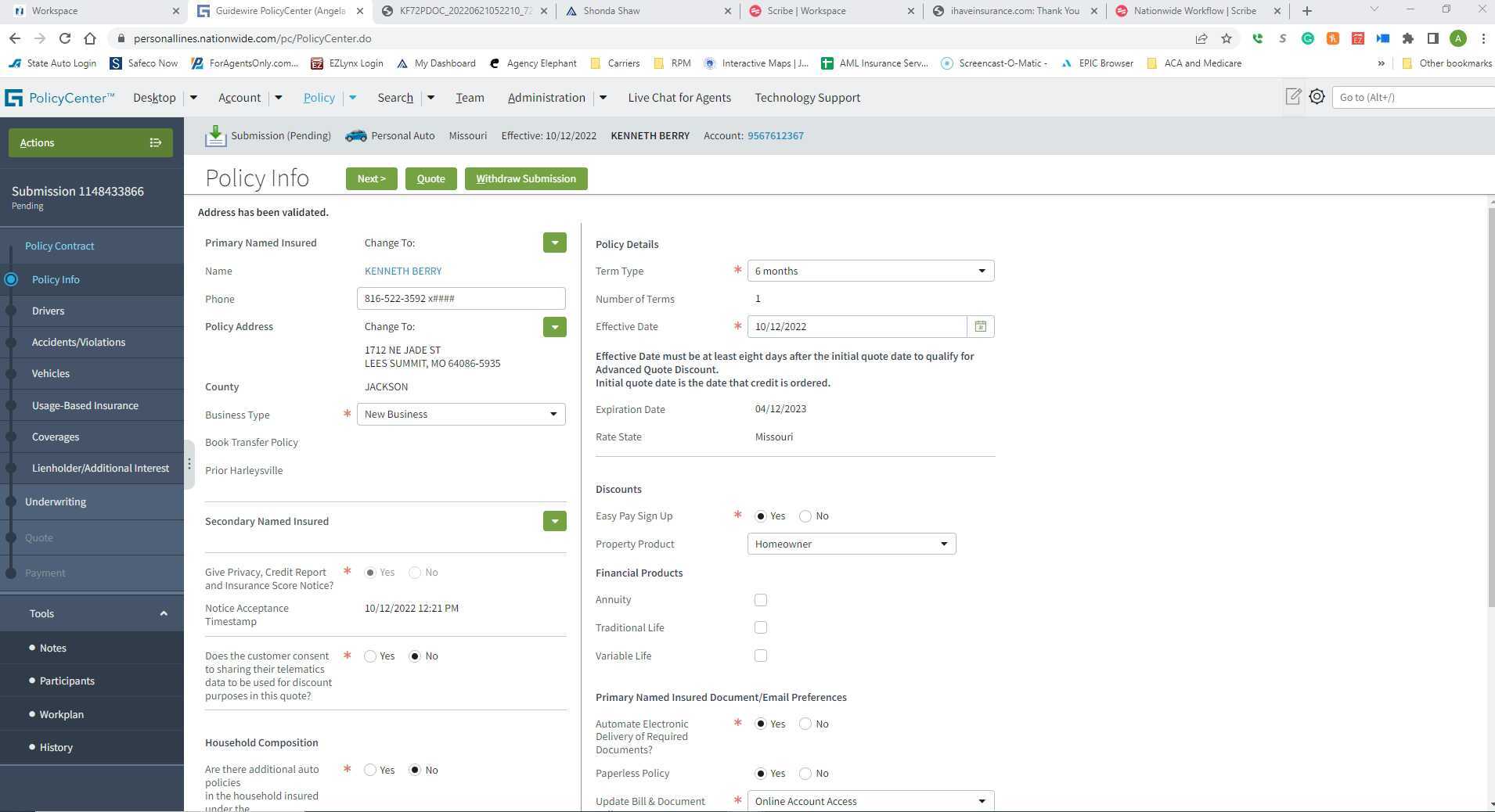Screen dimensions: 1495x812
Task: Click the Personal Auto car icon
Action: click(355, 135)
